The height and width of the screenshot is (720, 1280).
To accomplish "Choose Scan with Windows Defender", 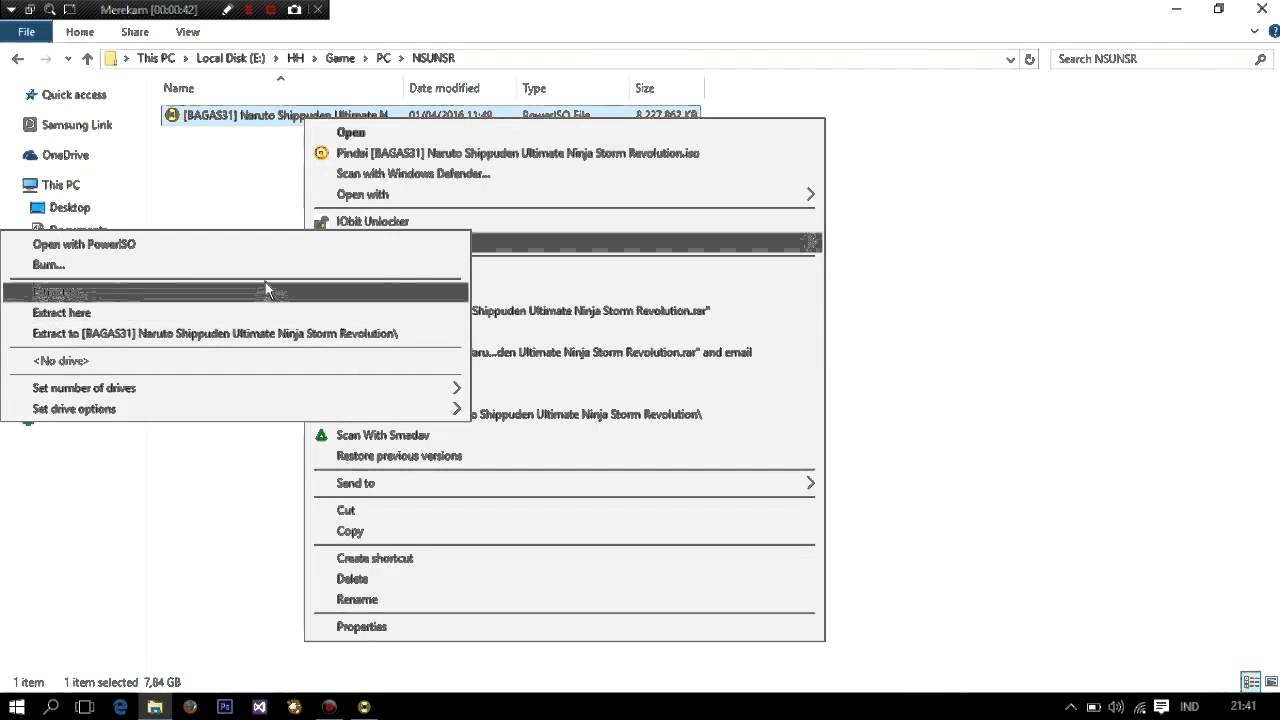I will [564, 174].
